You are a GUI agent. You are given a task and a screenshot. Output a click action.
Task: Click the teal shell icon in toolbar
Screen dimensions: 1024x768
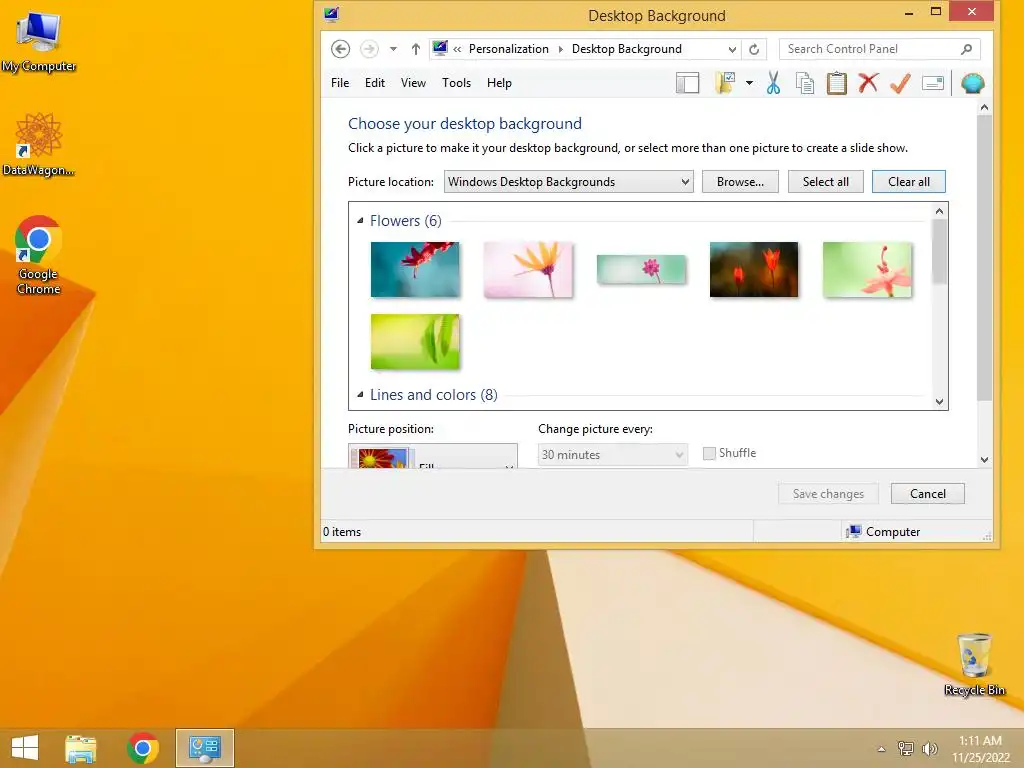[x=972, y=83]
